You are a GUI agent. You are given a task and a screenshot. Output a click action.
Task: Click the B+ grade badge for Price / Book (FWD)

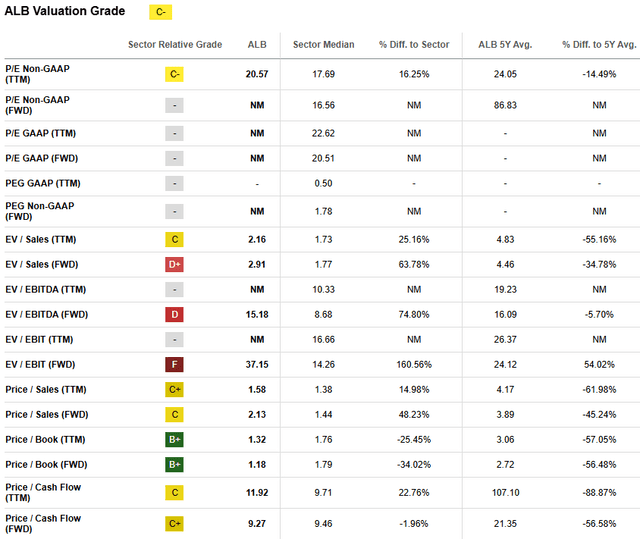coord(175,464)
